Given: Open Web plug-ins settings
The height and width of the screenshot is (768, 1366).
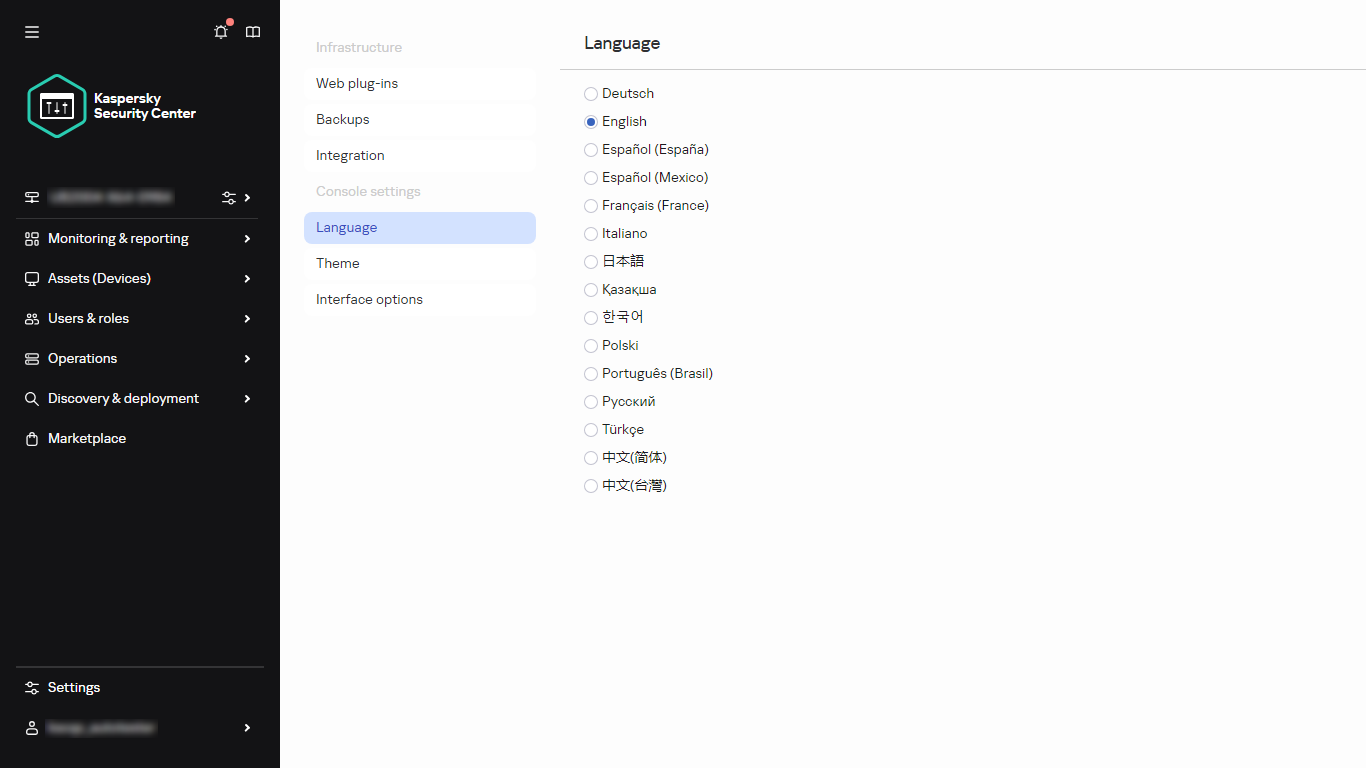Looking at the screenshot, I should (357, 83).
